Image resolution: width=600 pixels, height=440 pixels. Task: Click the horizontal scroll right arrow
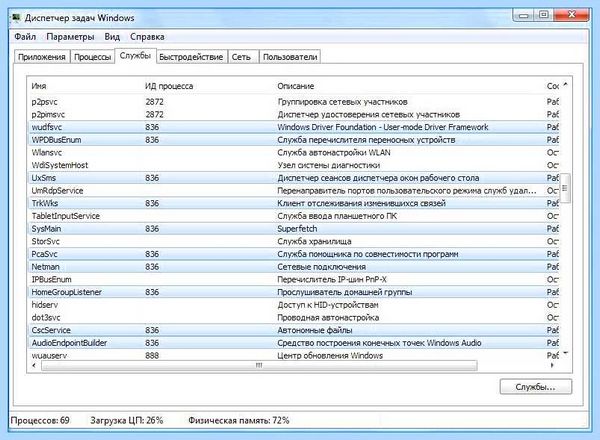tap(552, 365)
